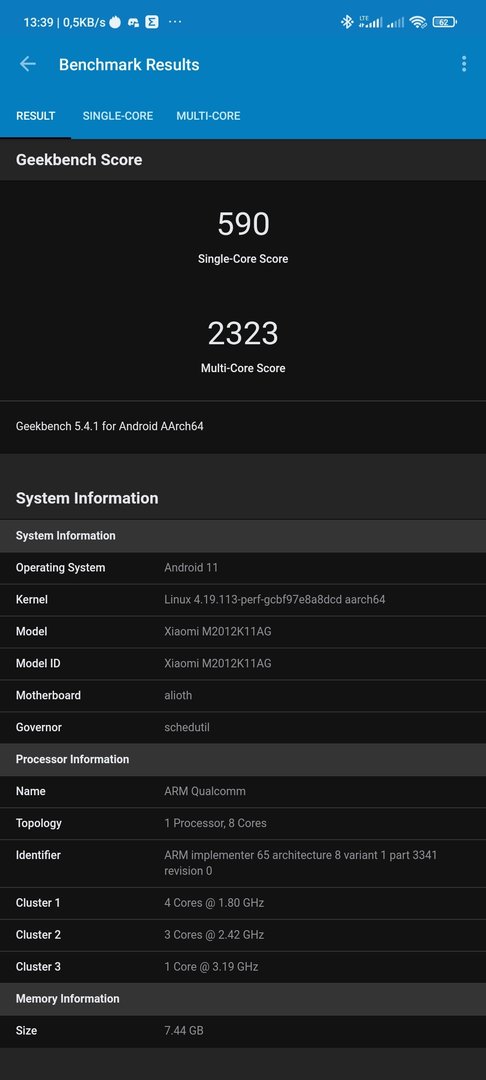Tap the Kernel row label
486x1080 pixels.
point(32,600)
